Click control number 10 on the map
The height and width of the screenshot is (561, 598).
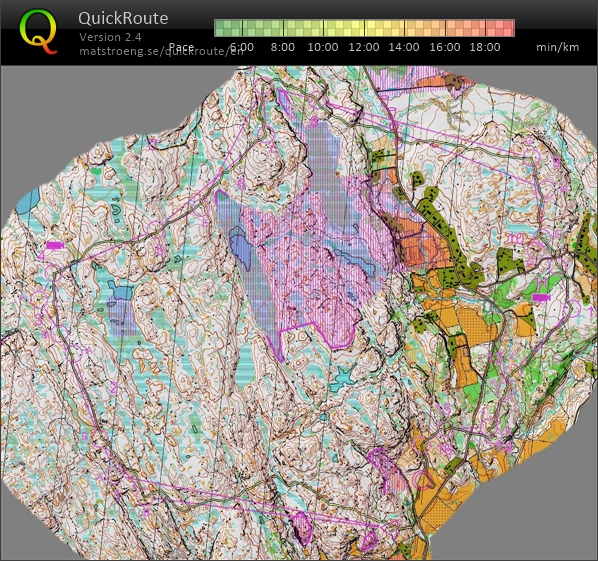tap(517, 238)
